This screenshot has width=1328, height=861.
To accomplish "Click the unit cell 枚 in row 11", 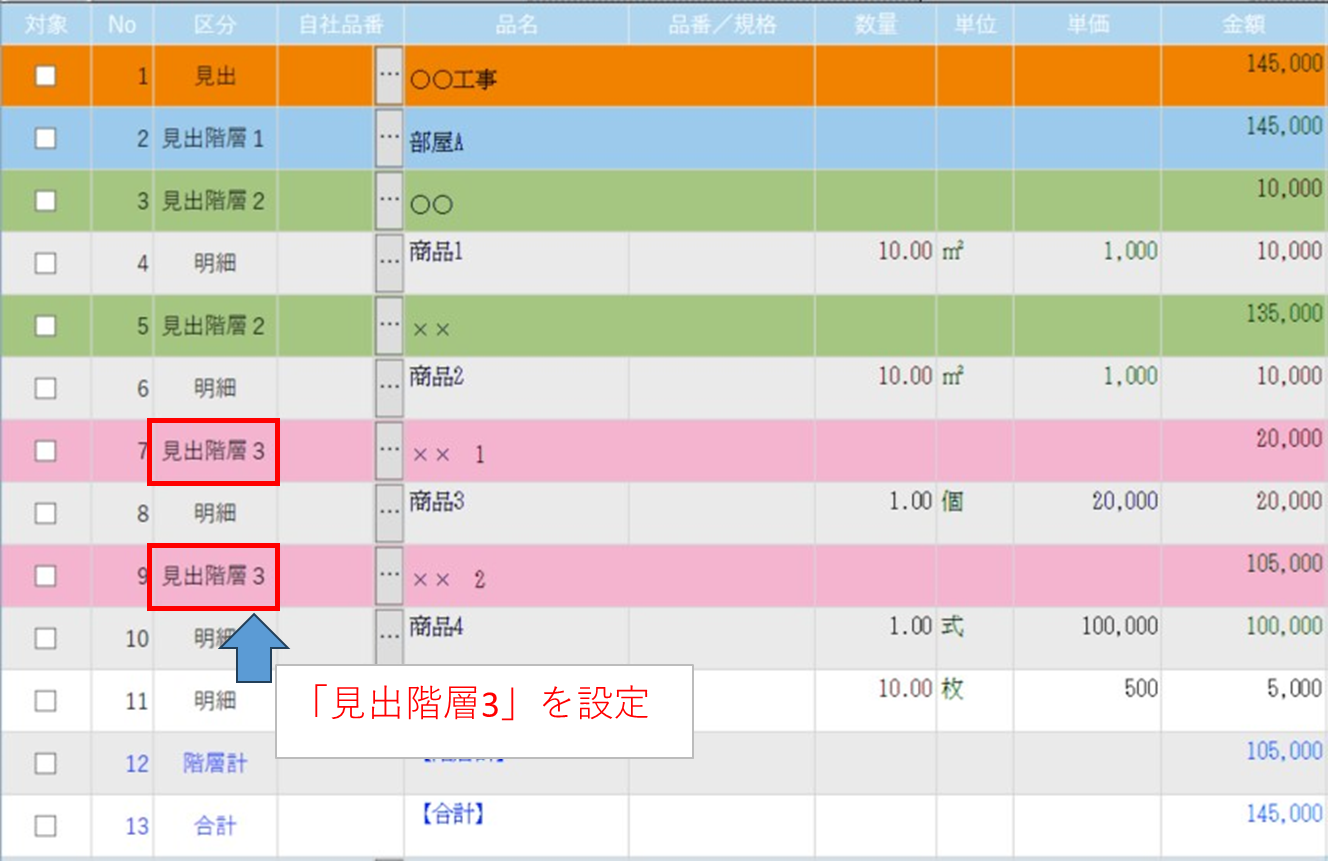I will coord(975,701).
